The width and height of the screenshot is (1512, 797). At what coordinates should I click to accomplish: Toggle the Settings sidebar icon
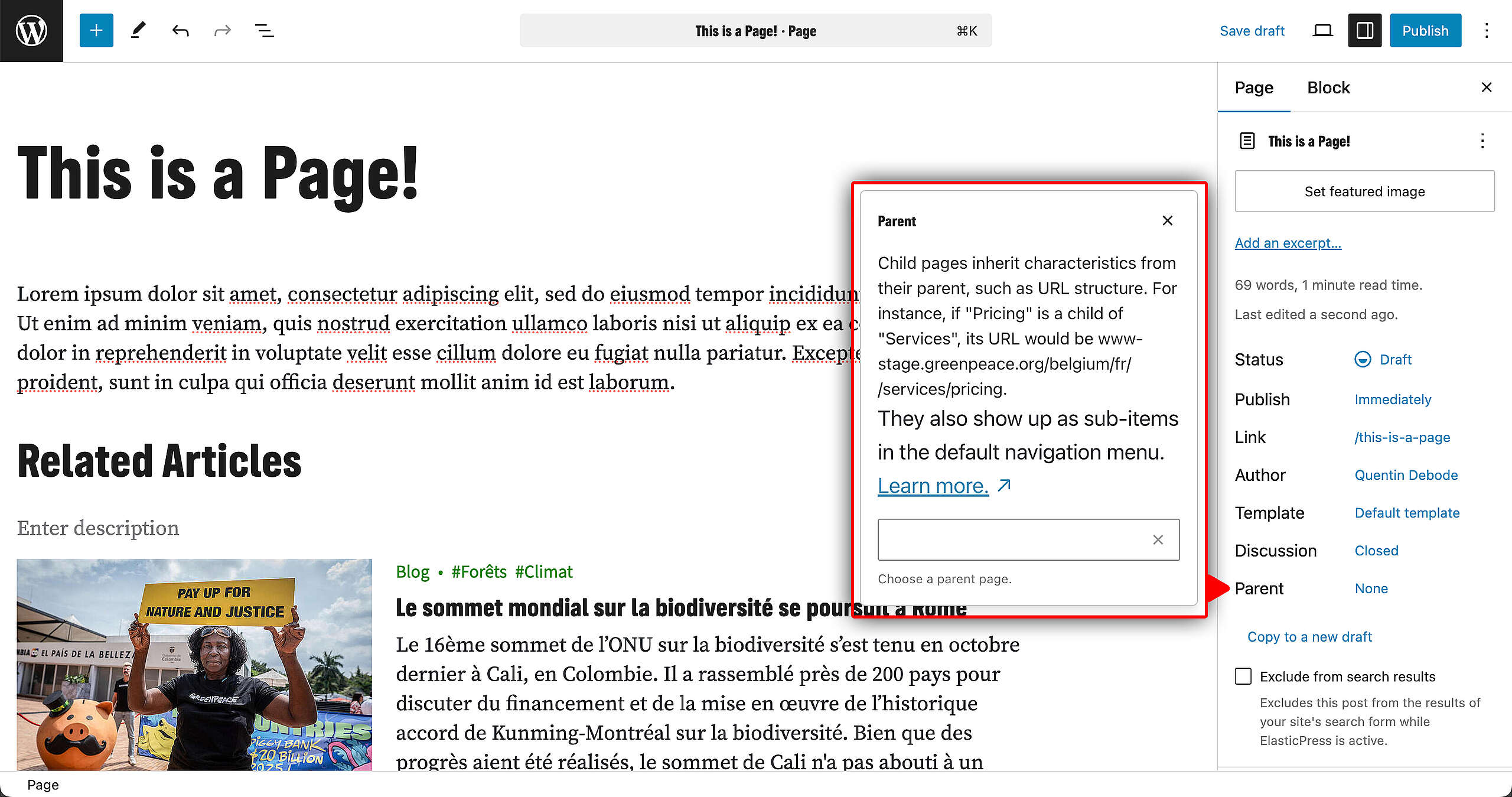pos(1364,31)
